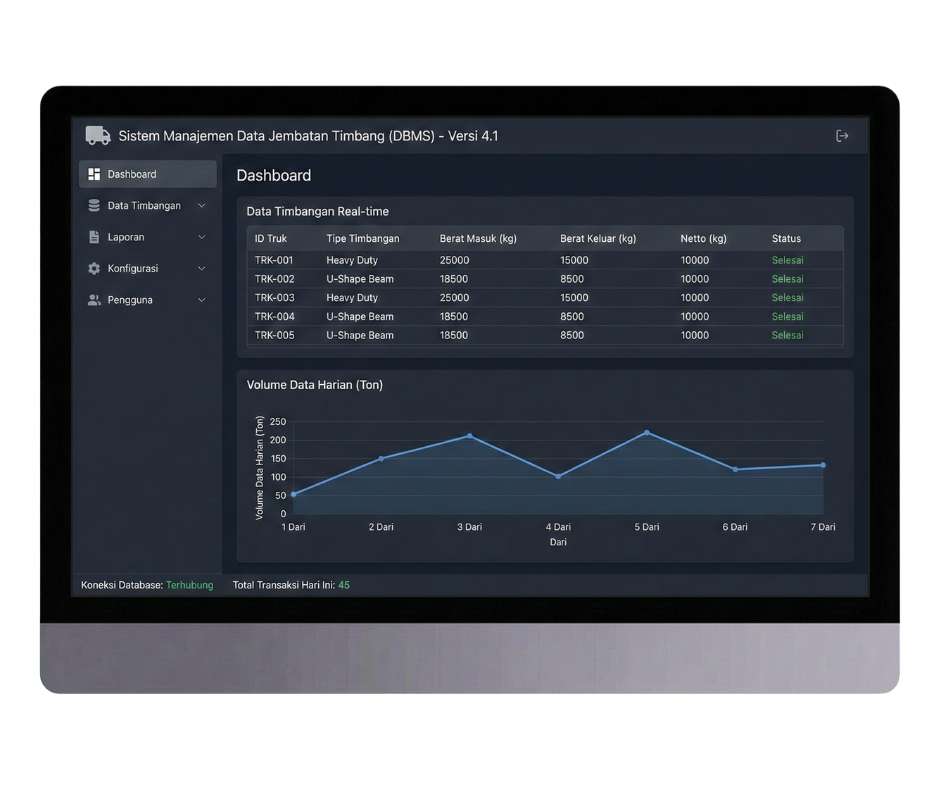Sort by the Netto (kg) column header
The image size is (940, 788).
point(703,239)
